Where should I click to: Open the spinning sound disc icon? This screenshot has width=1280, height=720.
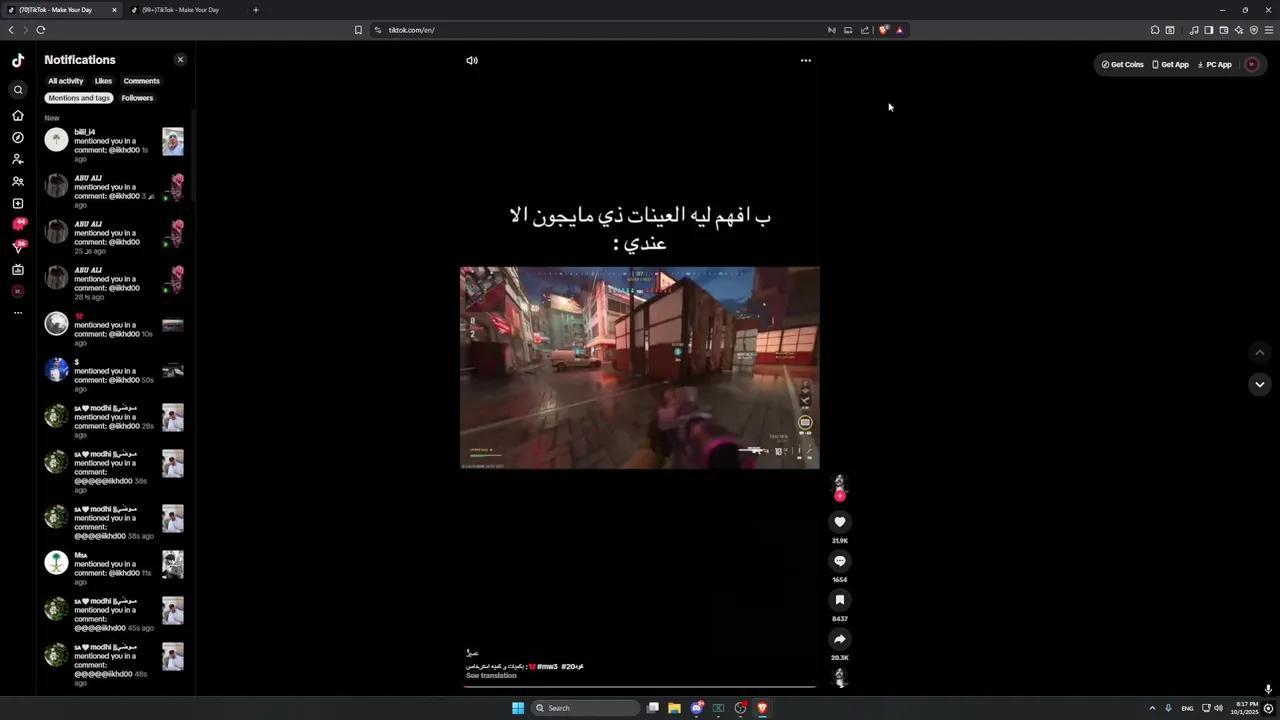[x=840, y=677]
